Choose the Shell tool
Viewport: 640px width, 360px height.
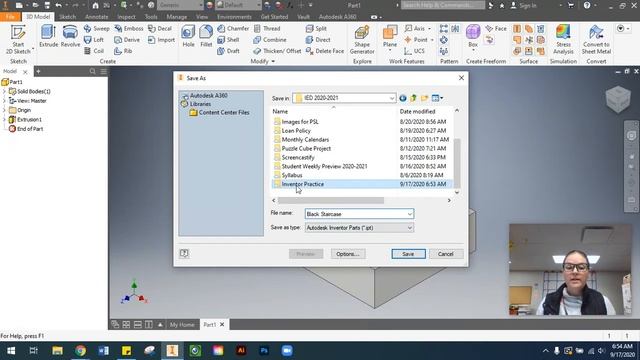[228, 40]
